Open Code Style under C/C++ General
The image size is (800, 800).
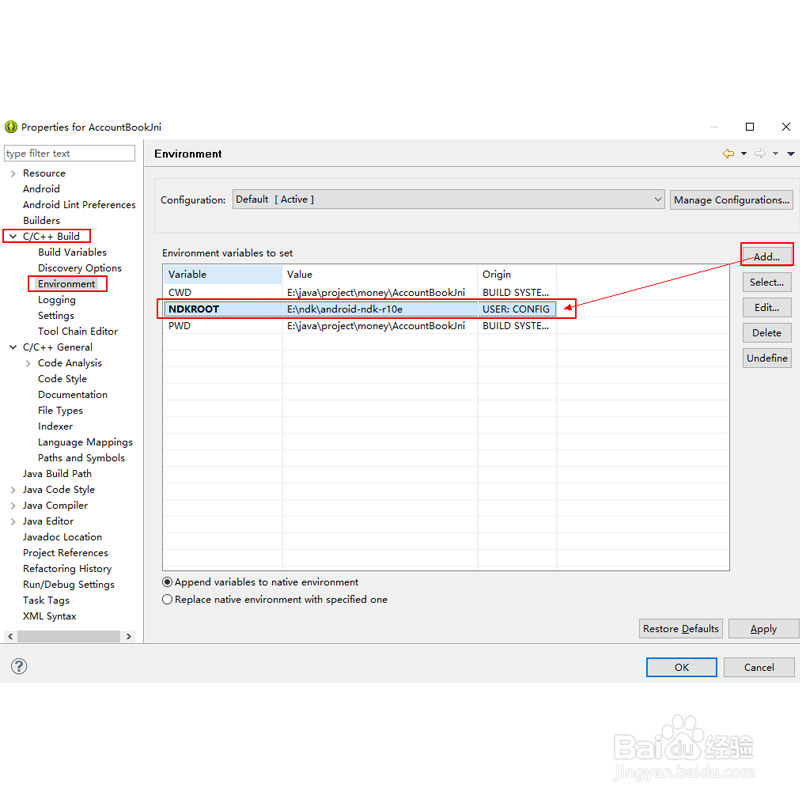point(62,379)
